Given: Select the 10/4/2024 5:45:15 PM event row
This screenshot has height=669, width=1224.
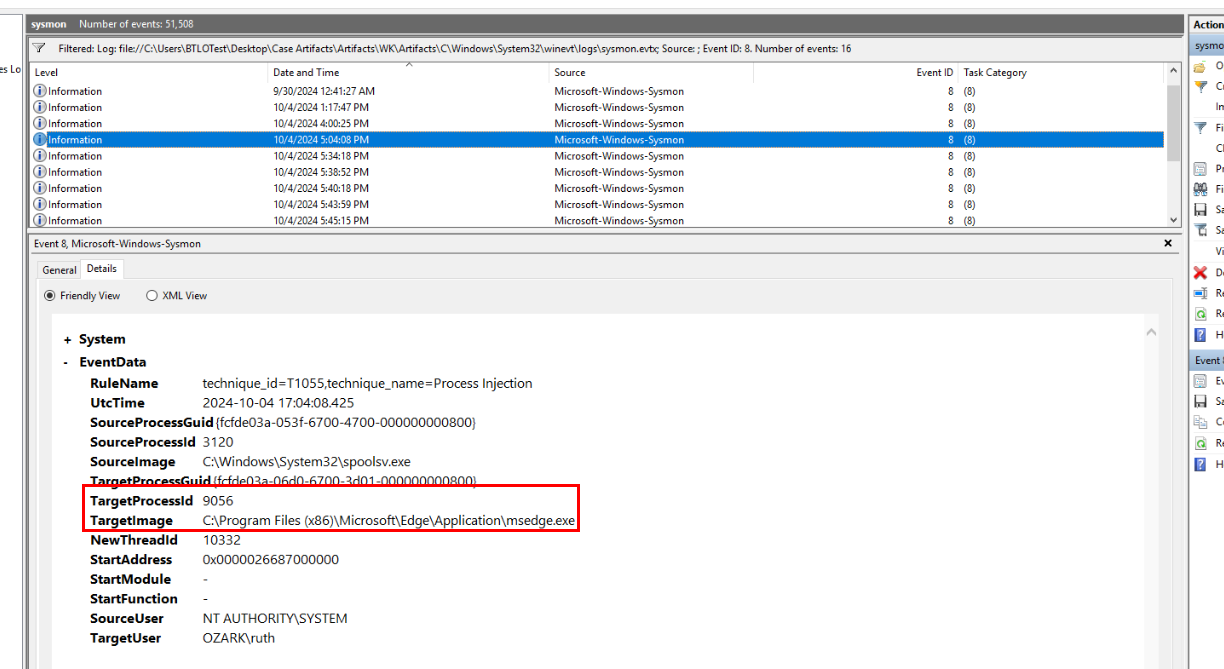Looking at the screenshot, I should (598, 220).
